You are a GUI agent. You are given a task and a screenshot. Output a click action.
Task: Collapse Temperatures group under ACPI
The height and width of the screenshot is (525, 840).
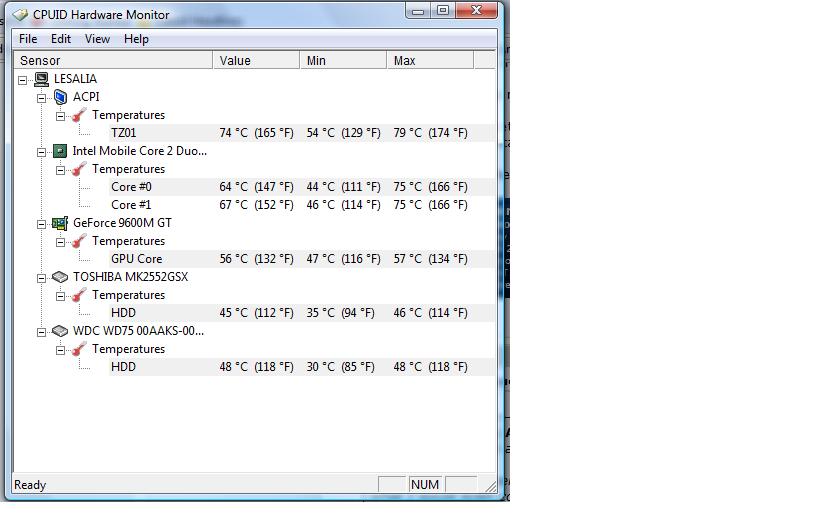point(61,116)
